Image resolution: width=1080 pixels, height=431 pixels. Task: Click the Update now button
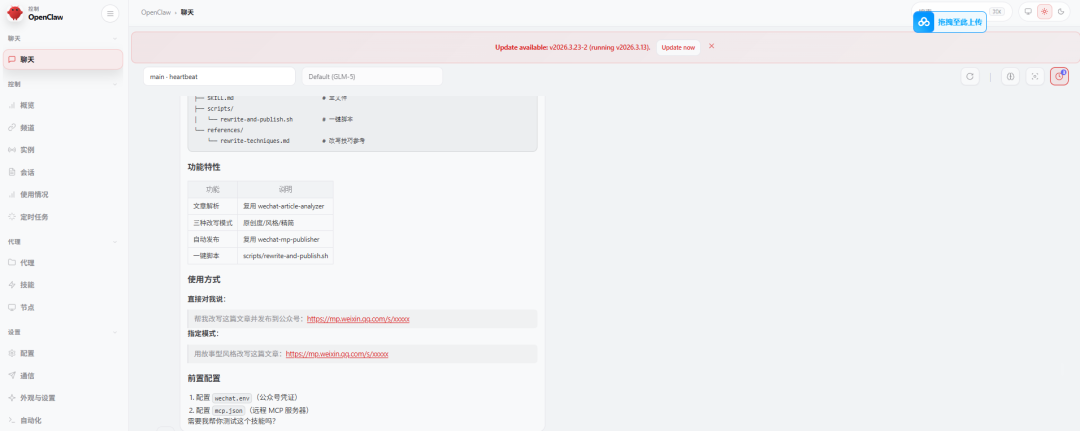pos(678,47)
